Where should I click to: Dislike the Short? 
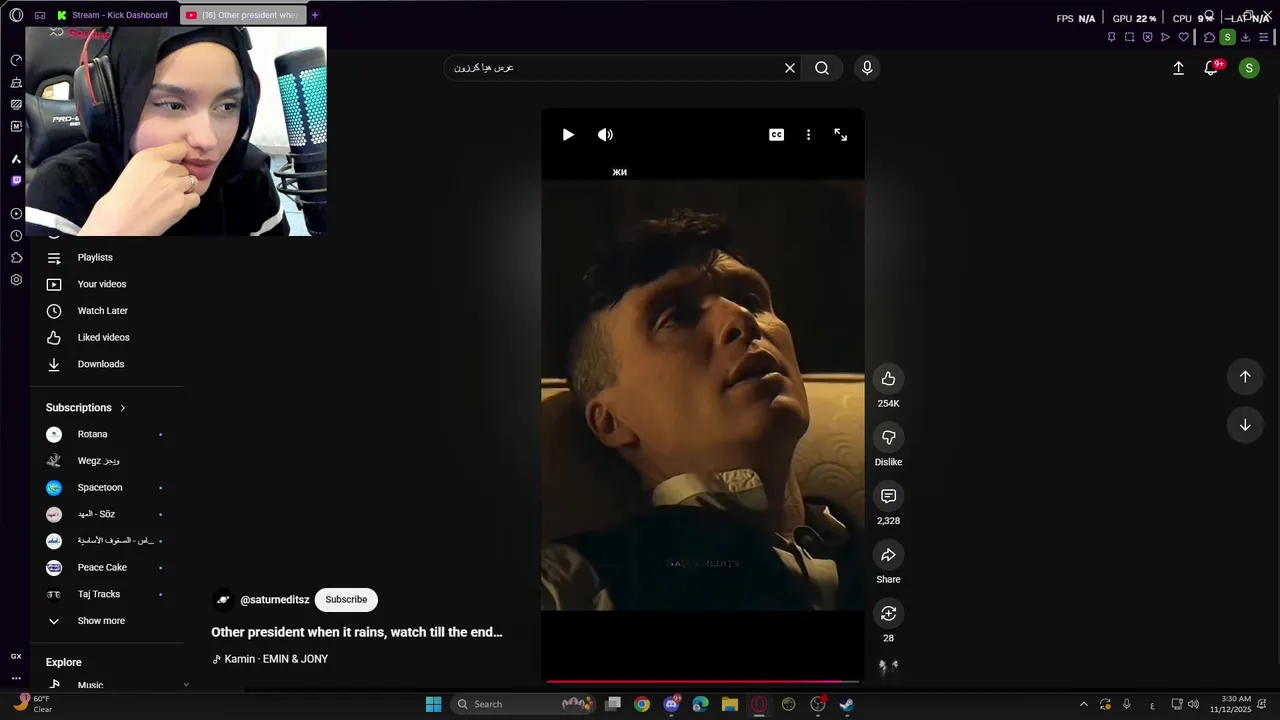point(888,437)
